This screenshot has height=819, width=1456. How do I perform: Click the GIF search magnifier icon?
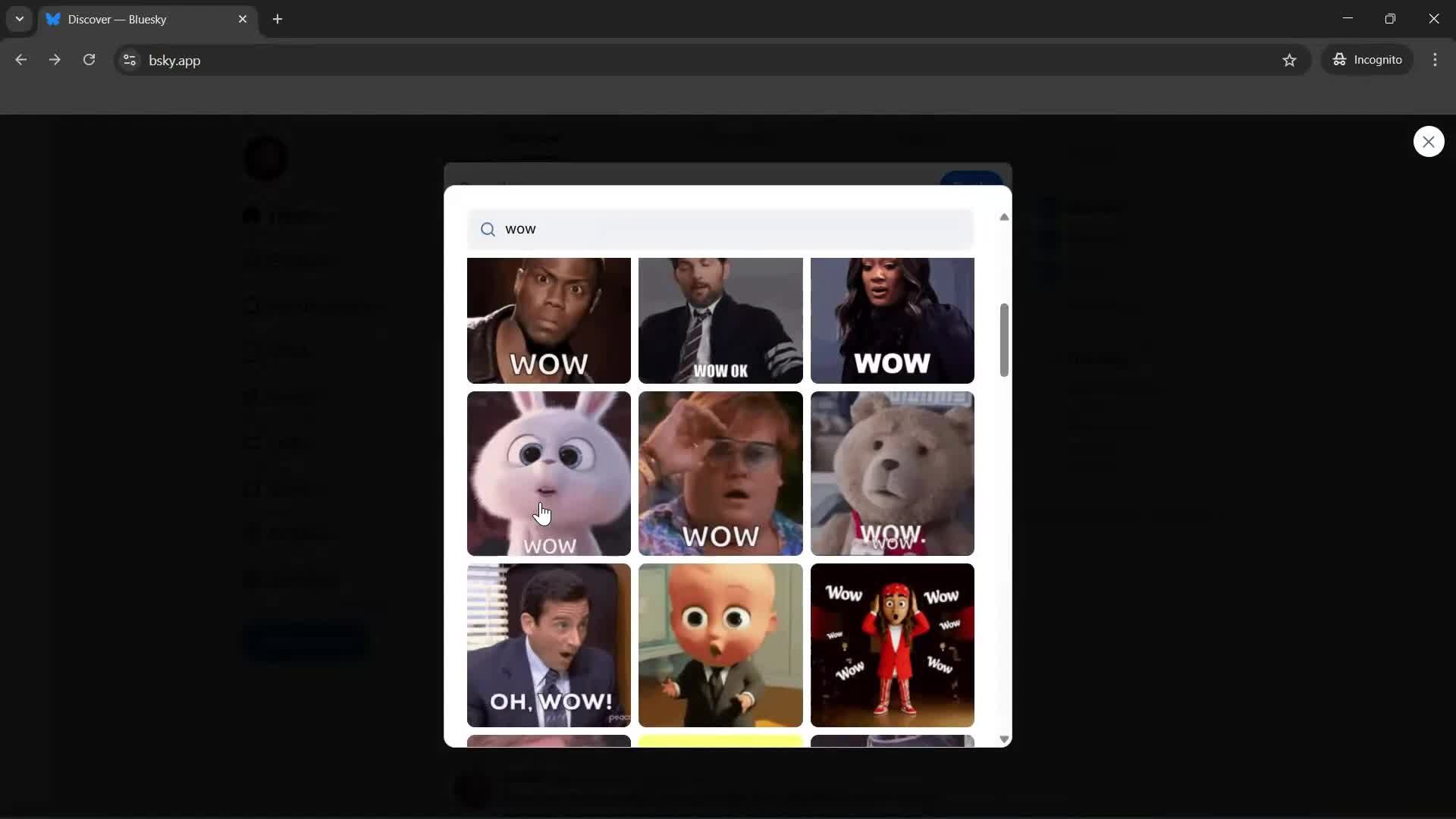(488, 229)
